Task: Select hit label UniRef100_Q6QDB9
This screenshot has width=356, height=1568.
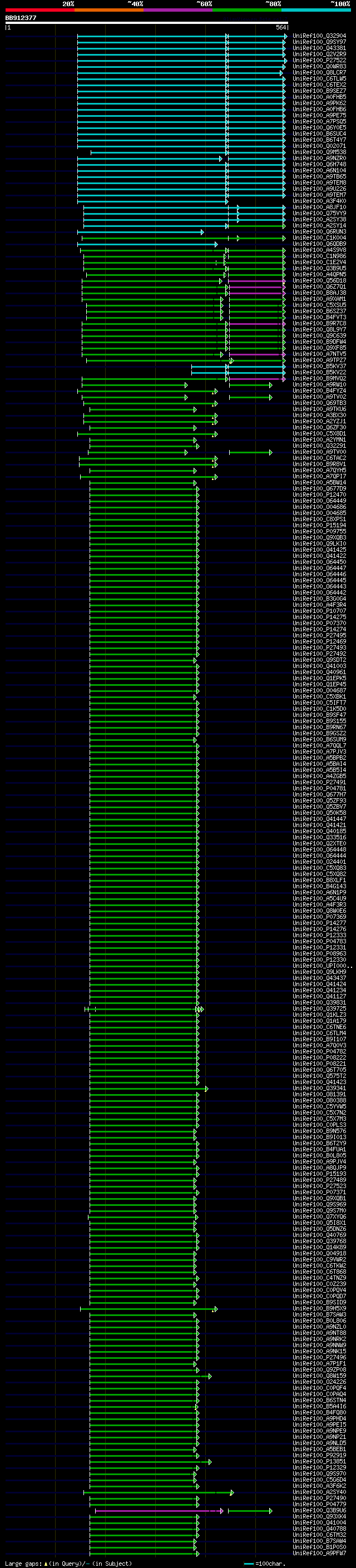Action: click(319, 244)
